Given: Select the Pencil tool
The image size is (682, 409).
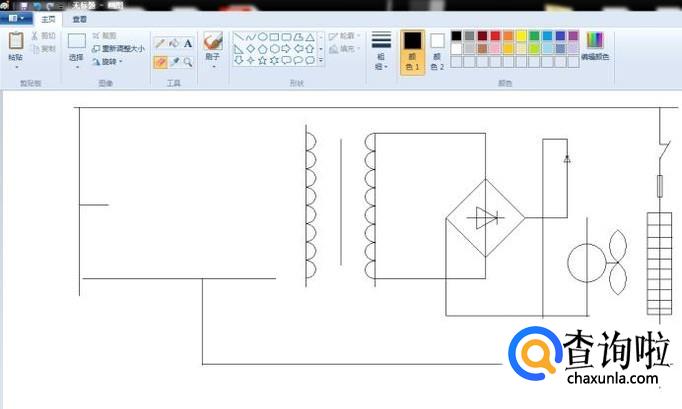Looking at the screenshot, I should [x=160, y=44].
